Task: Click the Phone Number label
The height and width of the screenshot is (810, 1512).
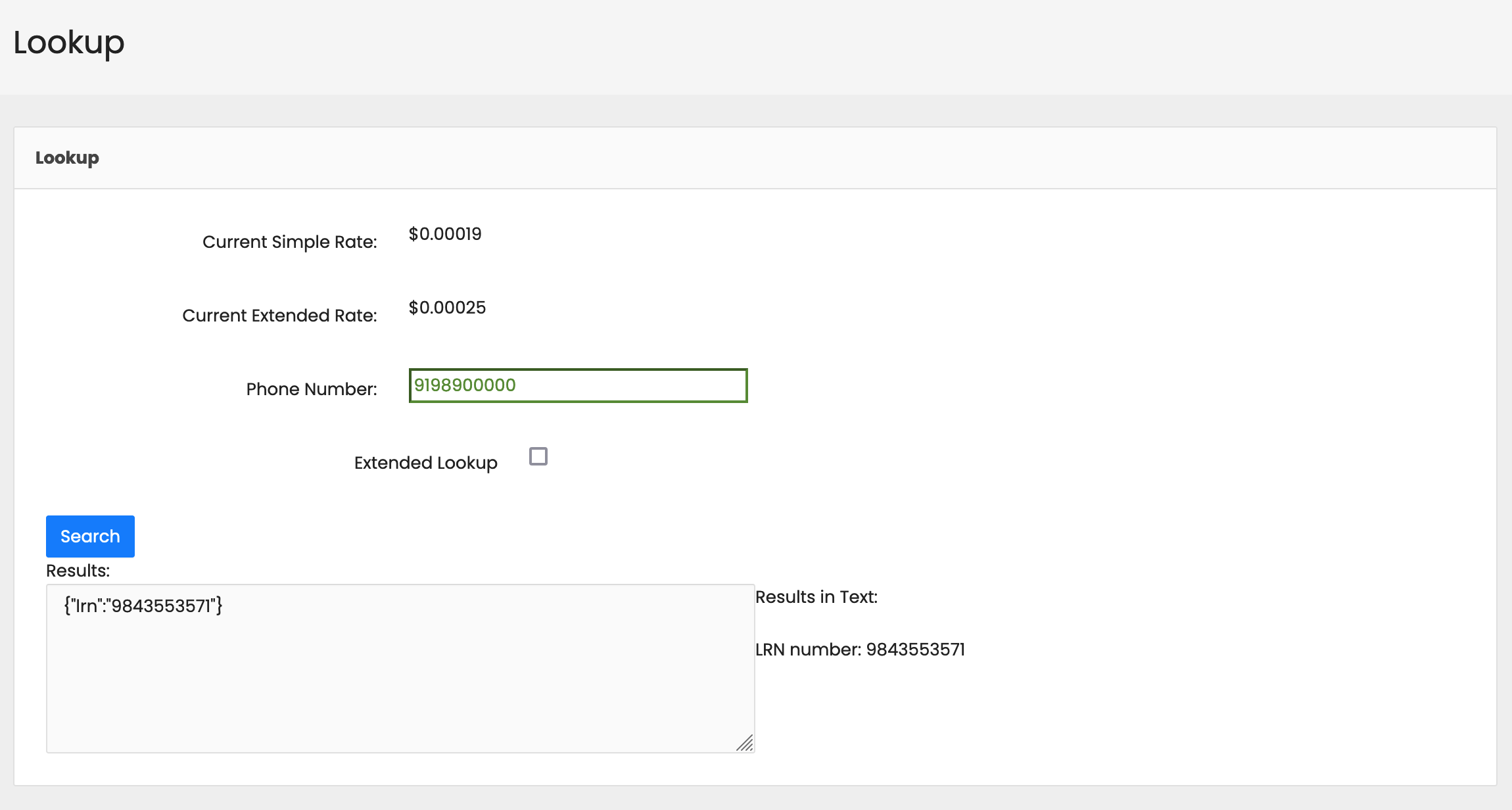Action: (311, 389)
